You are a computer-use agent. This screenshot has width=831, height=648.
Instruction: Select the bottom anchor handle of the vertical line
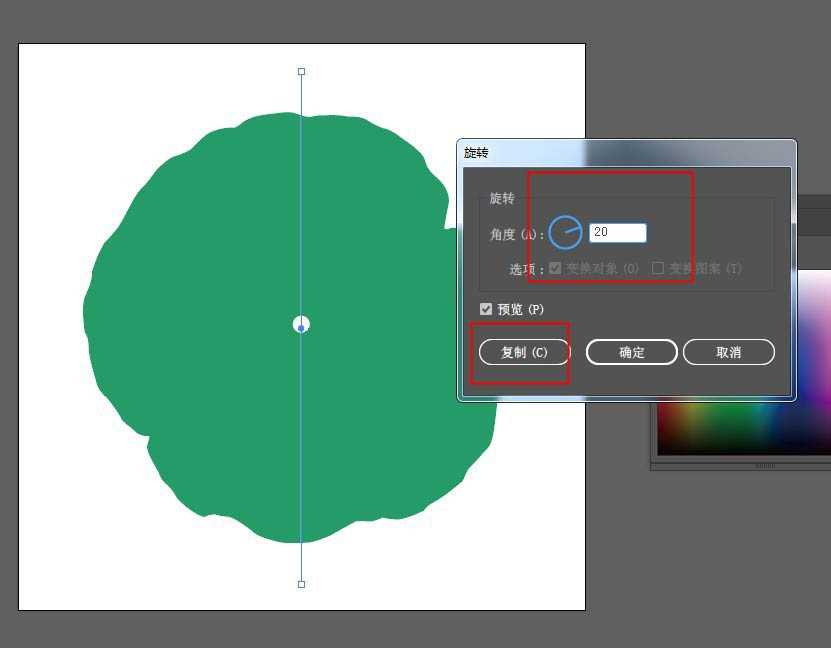click(301, 584)
